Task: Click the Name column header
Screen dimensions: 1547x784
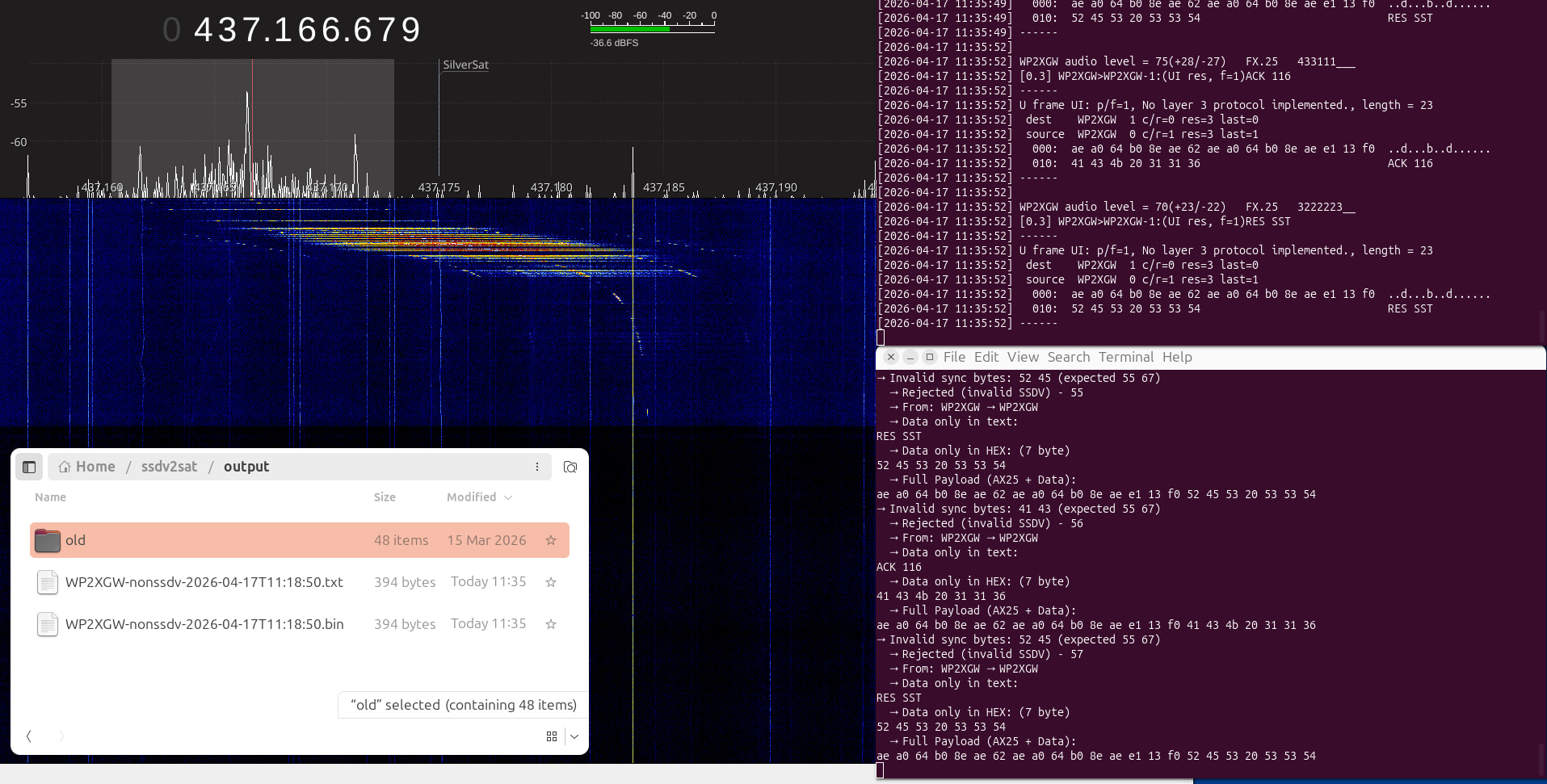Action: (50, 497)
